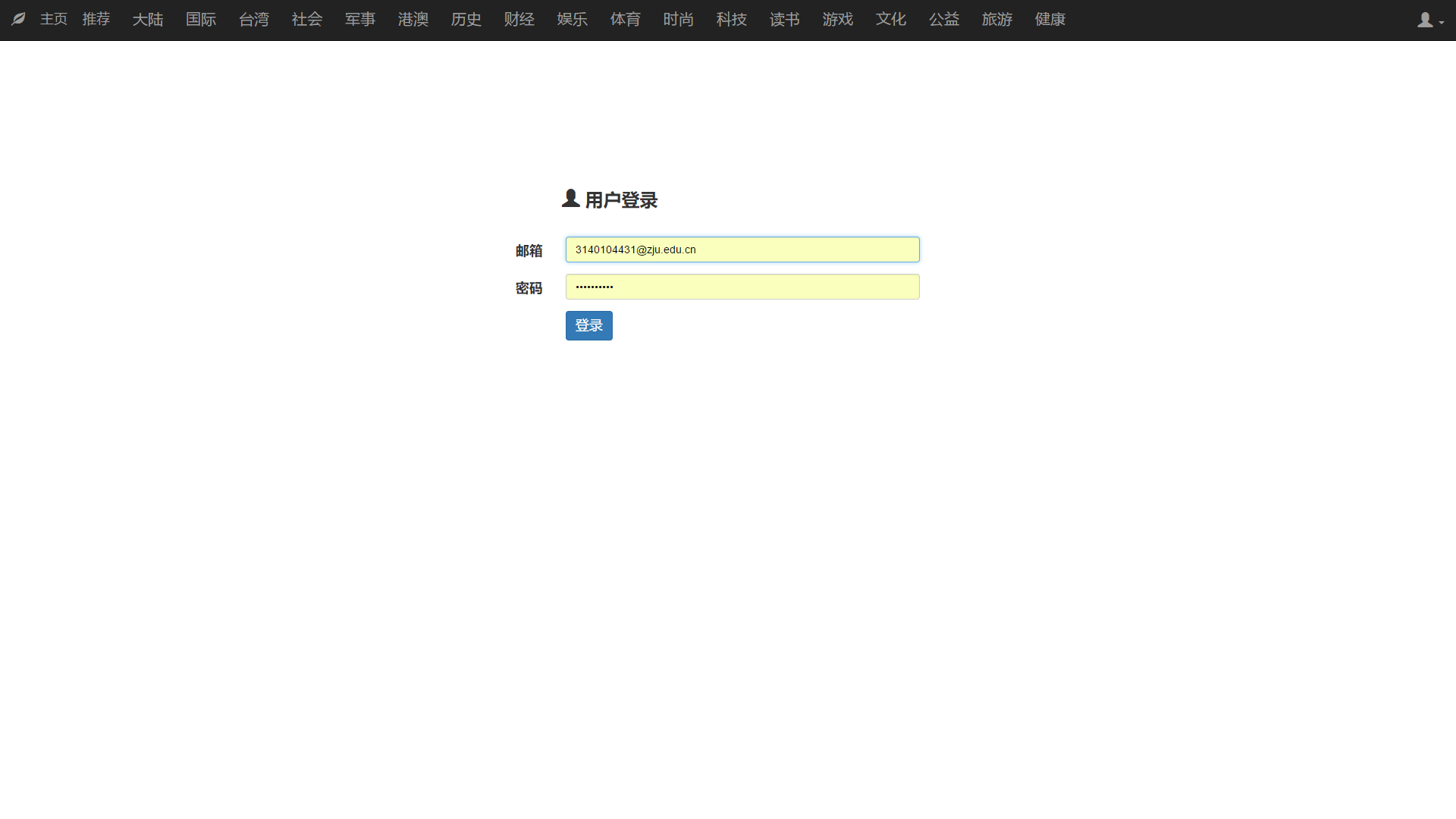This screenshot has width=1456, height=819.
Task: Select the 健康 section
Action: coord(1050,19)
